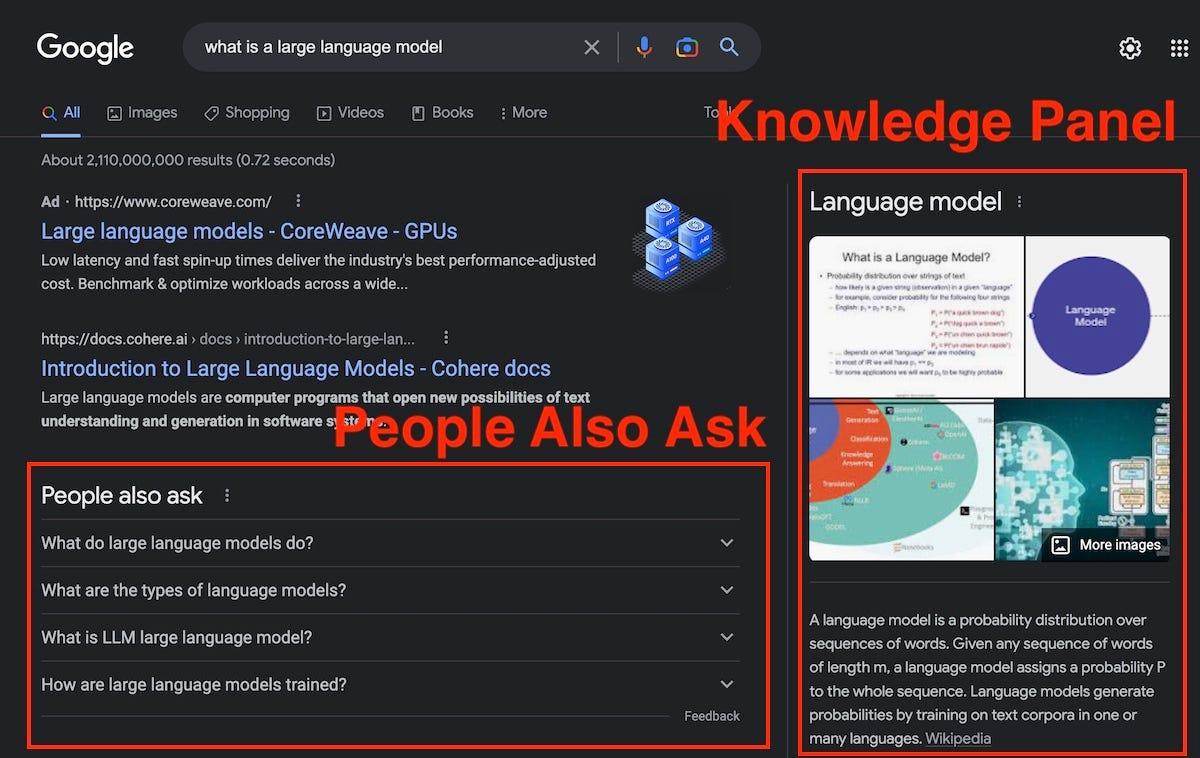
Task: Open Google settings gear
Action: click(1130, 48)
